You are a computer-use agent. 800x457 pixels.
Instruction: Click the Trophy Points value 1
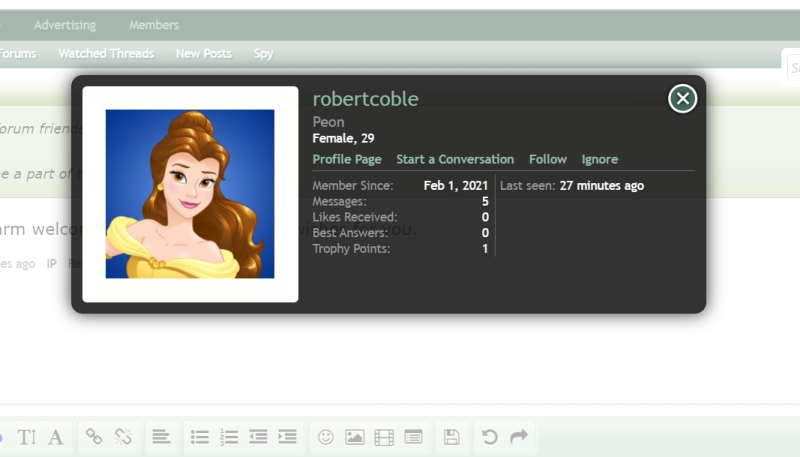tap(485, 249)
